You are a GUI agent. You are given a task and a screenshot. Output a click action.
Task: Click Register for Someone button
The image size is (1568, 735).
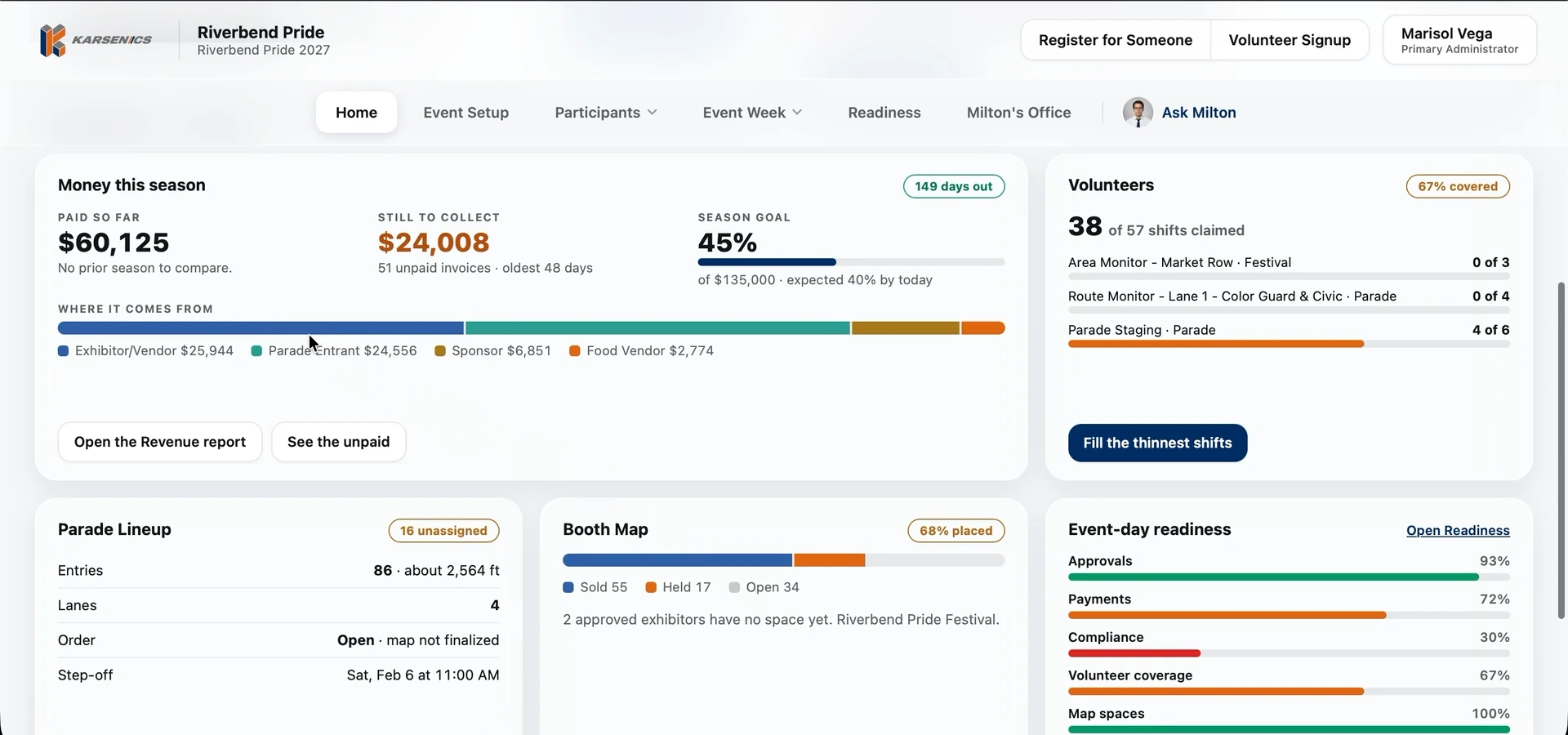(1116, 40)
